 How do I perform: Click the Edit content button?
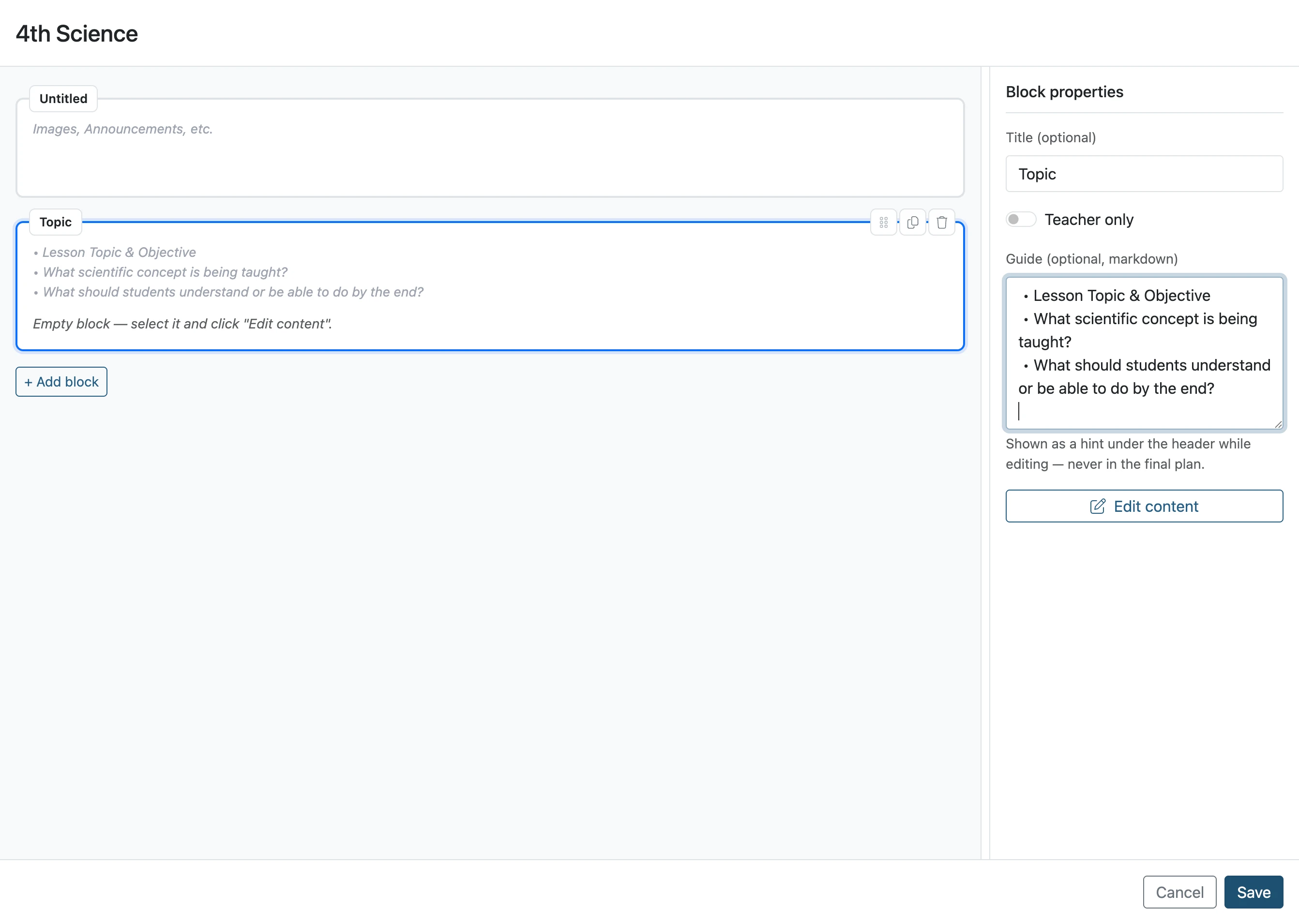tap(1144, 506)
